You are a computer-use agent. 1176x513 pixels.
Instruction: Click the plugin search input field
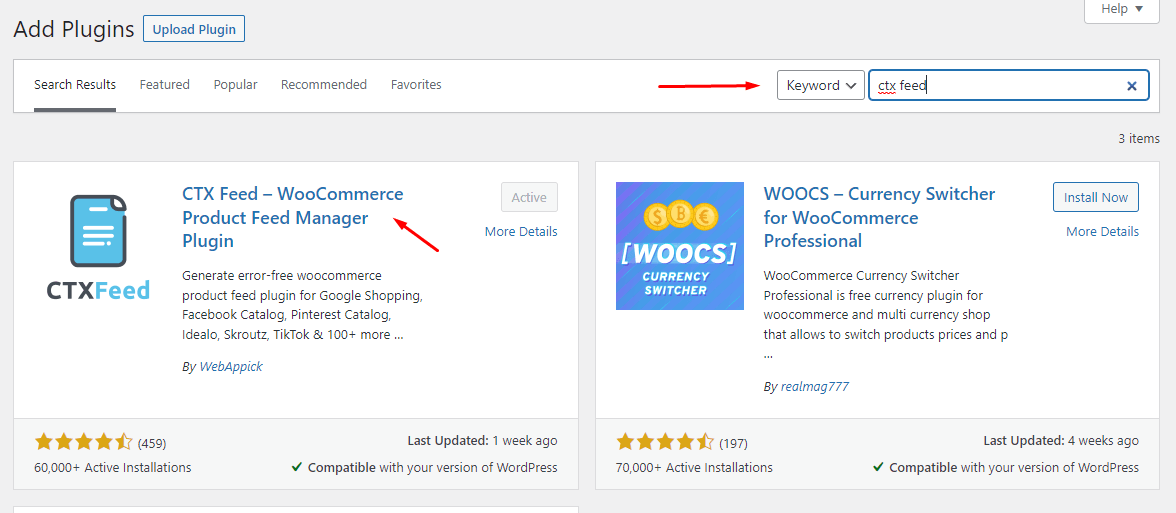pyautogui.click(x=1000, y=86)
